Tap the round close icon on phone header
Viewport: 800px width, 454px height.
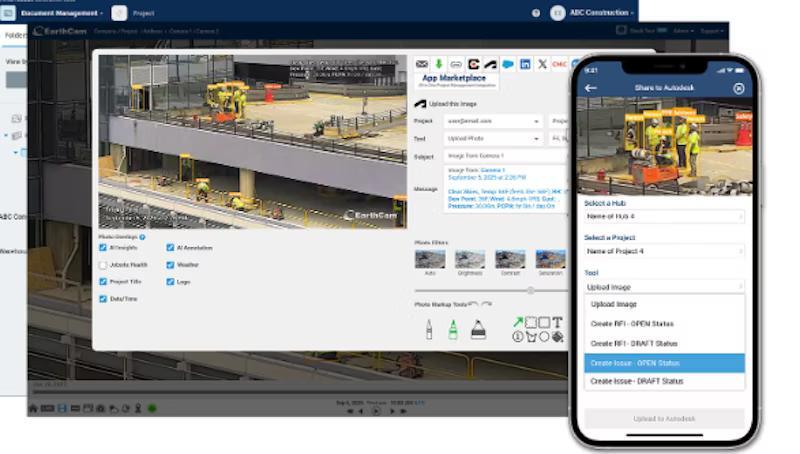point(738,88)
